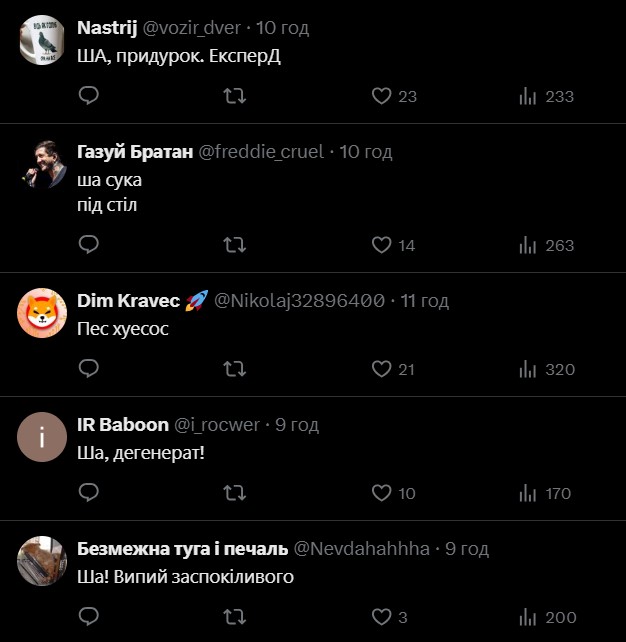Click Dim Kravec's Shiba avatar
Viewport: 626px width, 642px height.
(x=42, y=313)
